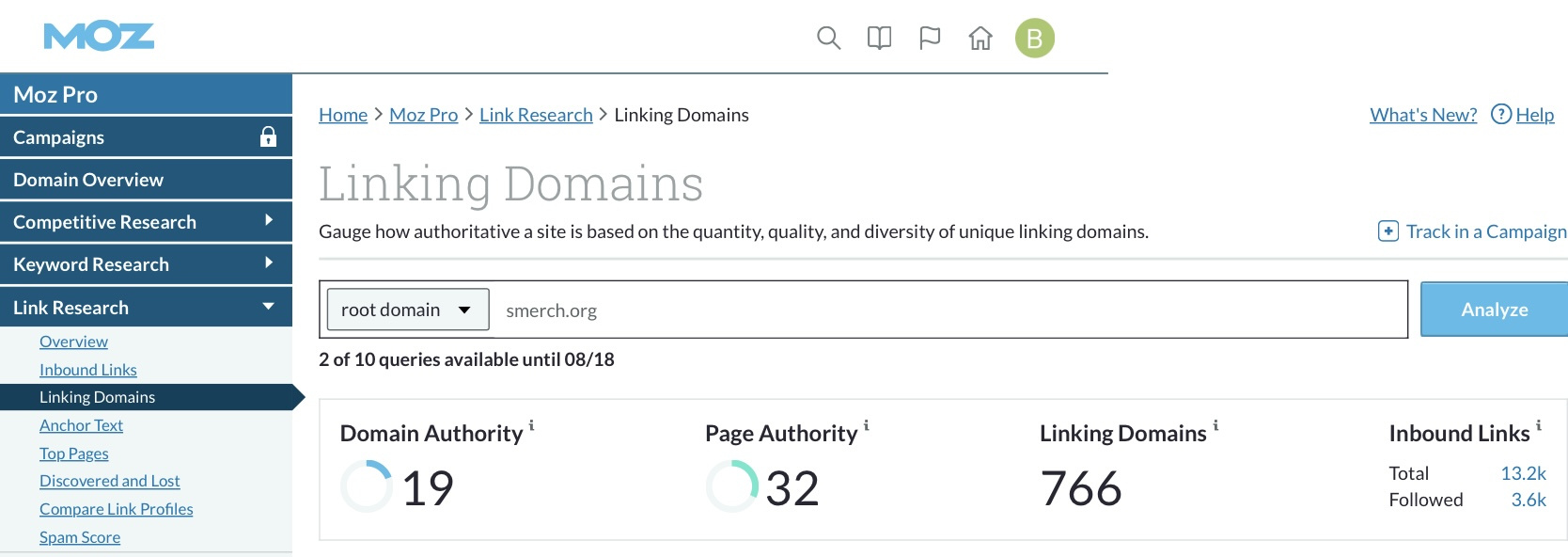
Task: Click the plus icon beside Track in a Campaign
Action: (x=1388, y=231)
